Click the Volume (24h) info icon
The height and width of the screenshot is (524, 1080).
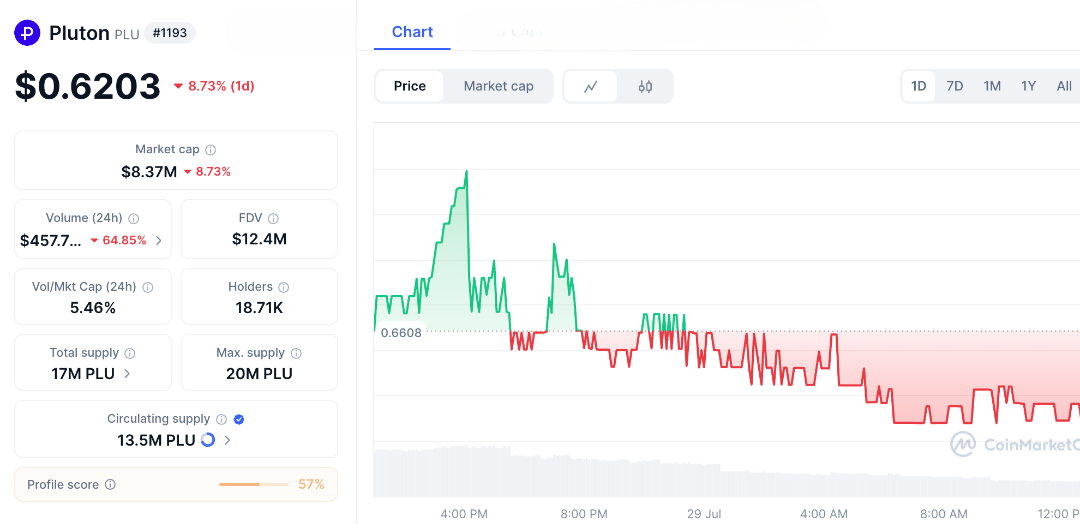click(134, 218)
